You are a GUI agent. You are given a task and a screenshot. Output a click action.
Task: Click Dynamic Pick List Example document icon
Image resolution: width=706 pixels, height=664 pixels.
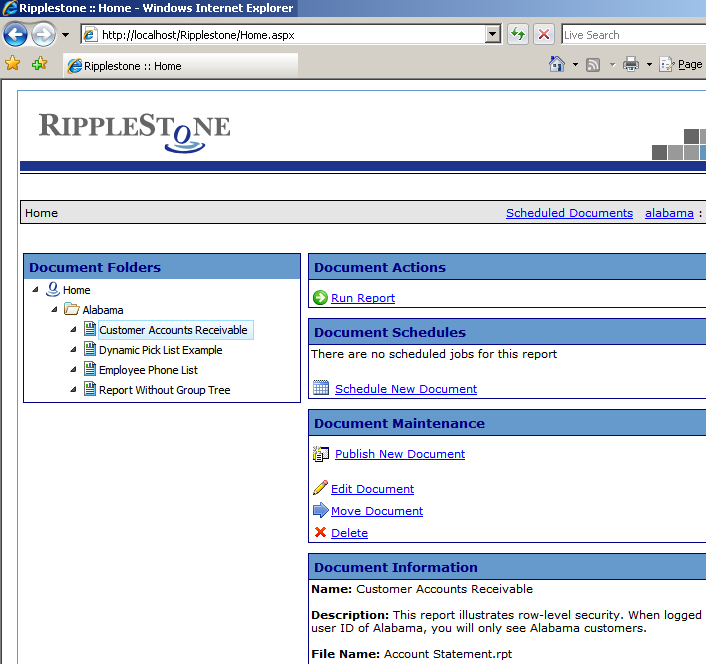click(90, 349)
